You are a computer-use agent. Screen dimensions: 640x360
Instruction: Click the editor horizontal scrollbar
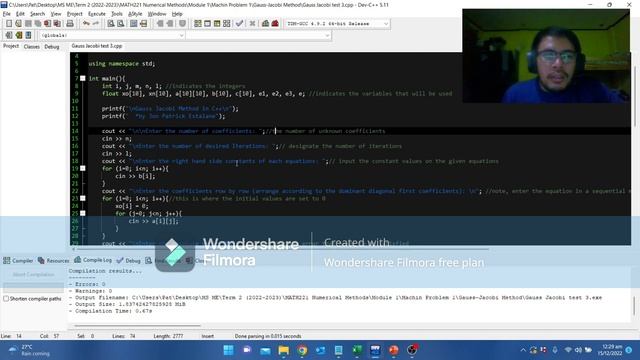pos(282,249)
